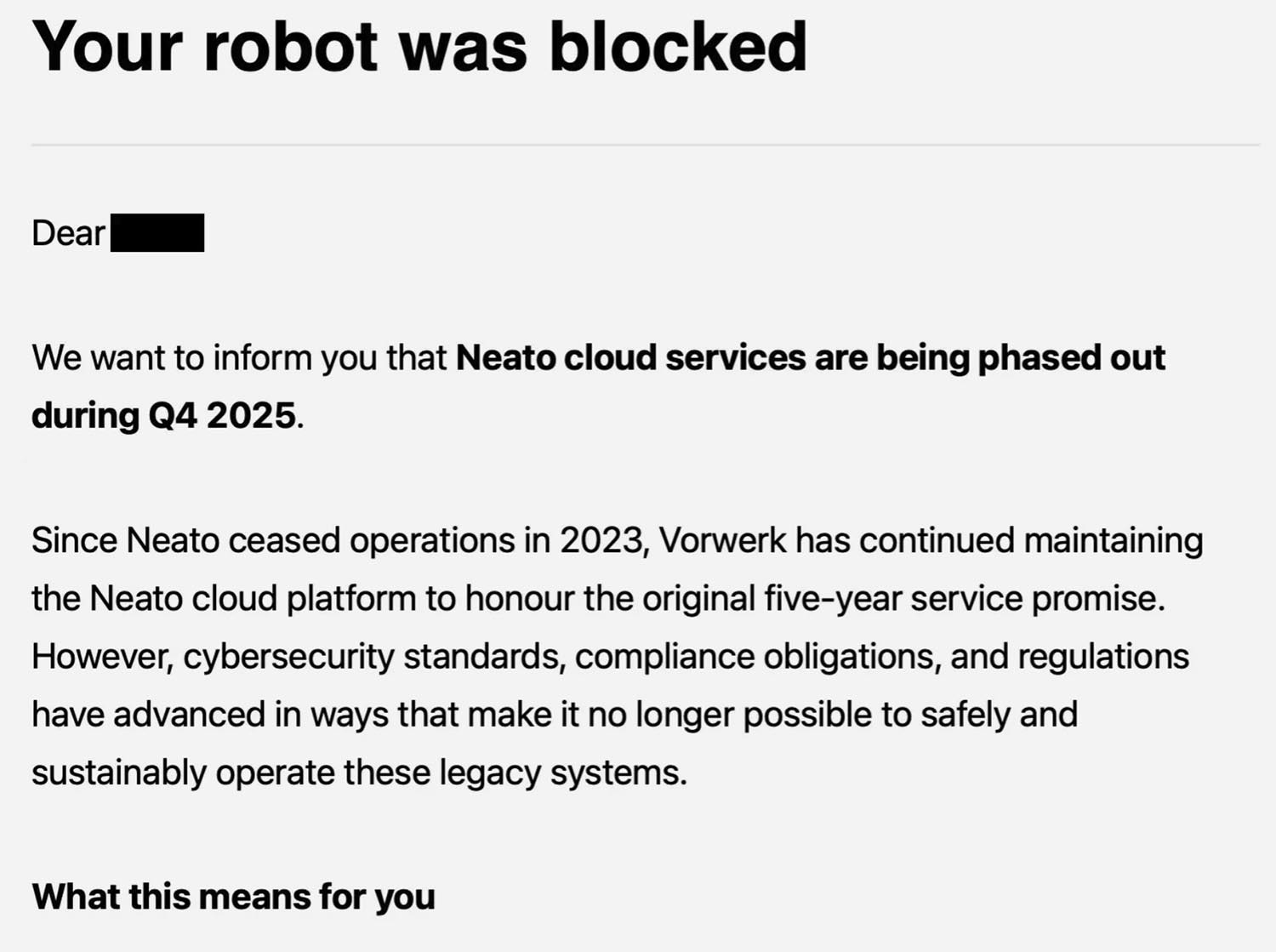Click the word "blocked" in the title
The height and width of the screenshot is (952, 1276).
point(678,47)
